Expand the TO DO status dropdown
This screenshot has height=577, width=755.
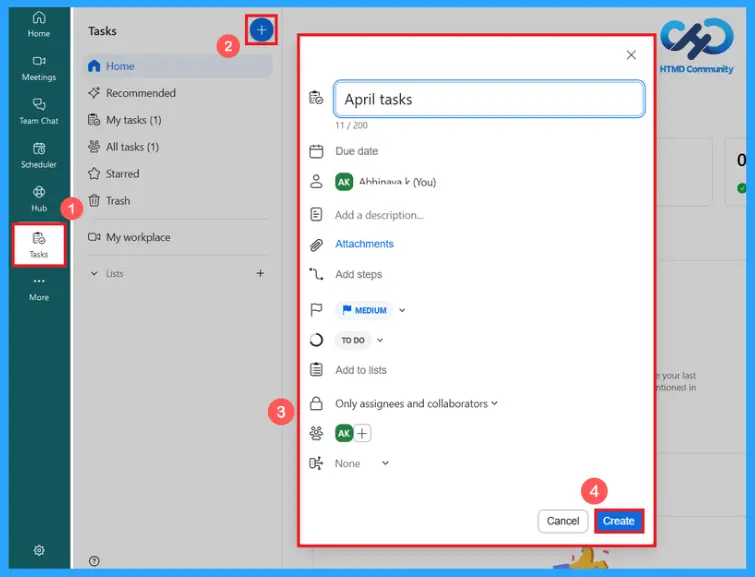[380, 340]
